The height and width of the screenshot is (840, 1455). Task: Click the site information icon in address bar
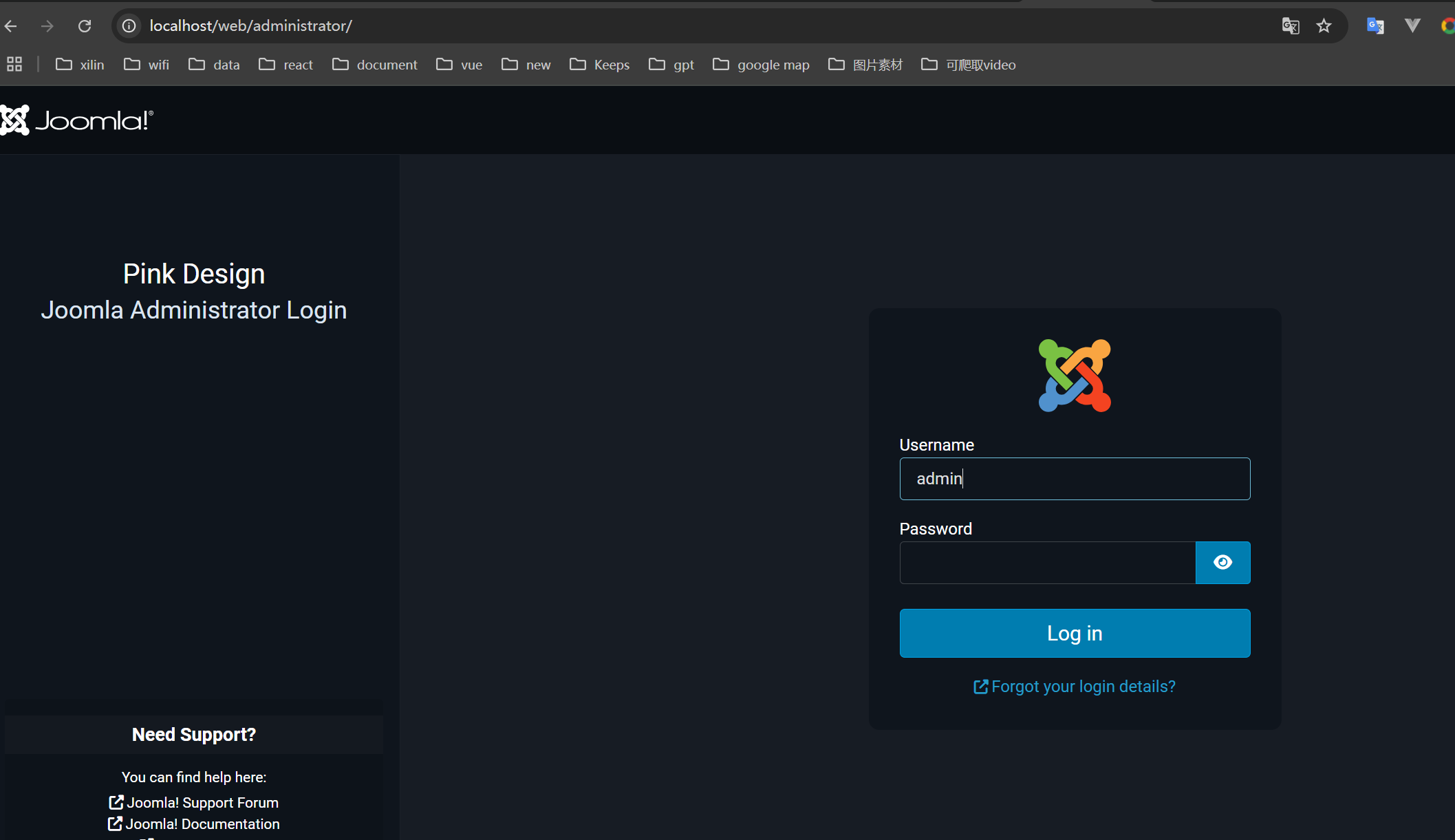click(x=129, y=26)
